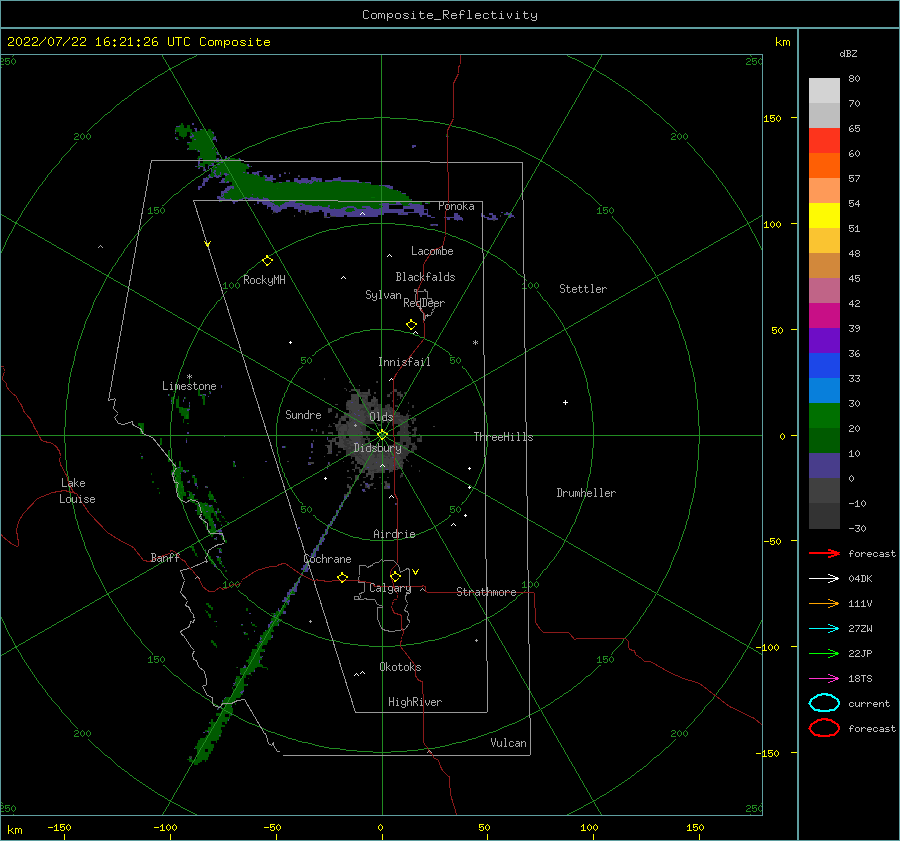
Task: Select the orange 111V arrow legend icon
Action: (x=824, y=603)
